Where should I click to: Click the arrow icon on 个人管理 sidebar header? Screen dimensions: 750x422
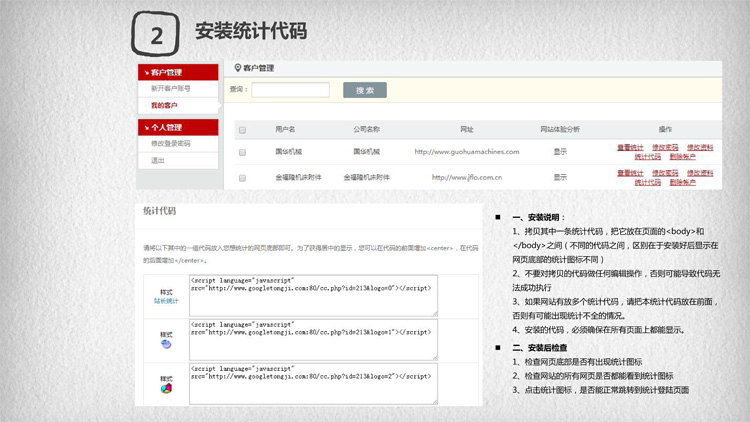144,127
